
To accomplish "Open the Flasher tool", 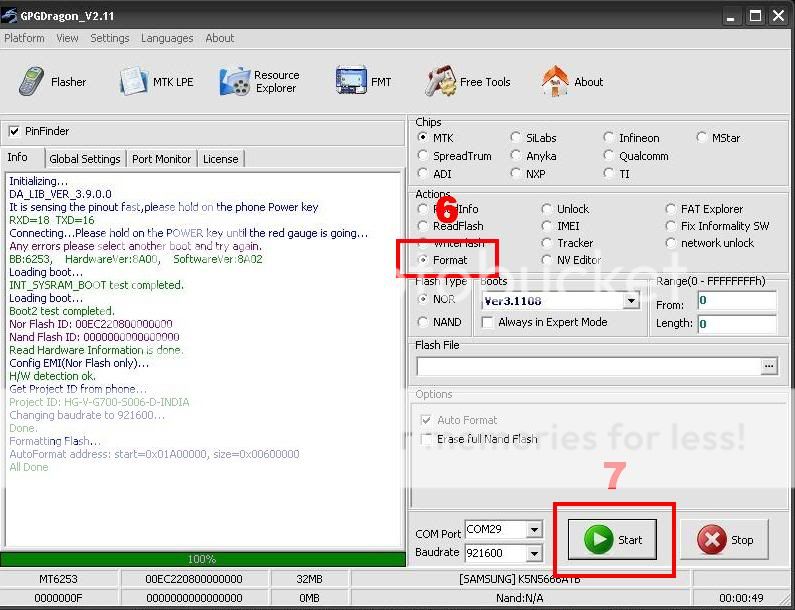I will point(53,82).
